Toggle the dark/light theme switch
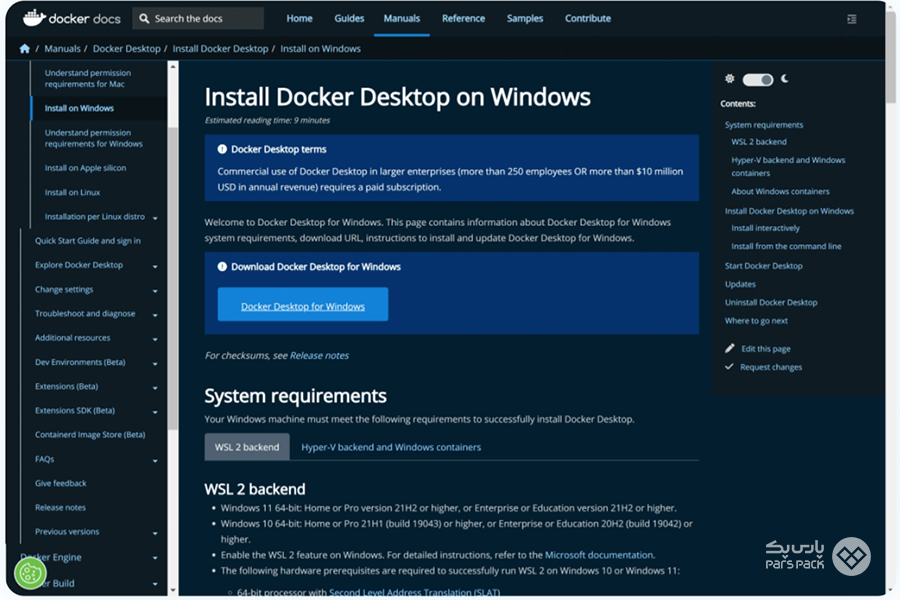Image resolution: width=900 pixels, height=600 pixels. [x=758, y=79]
